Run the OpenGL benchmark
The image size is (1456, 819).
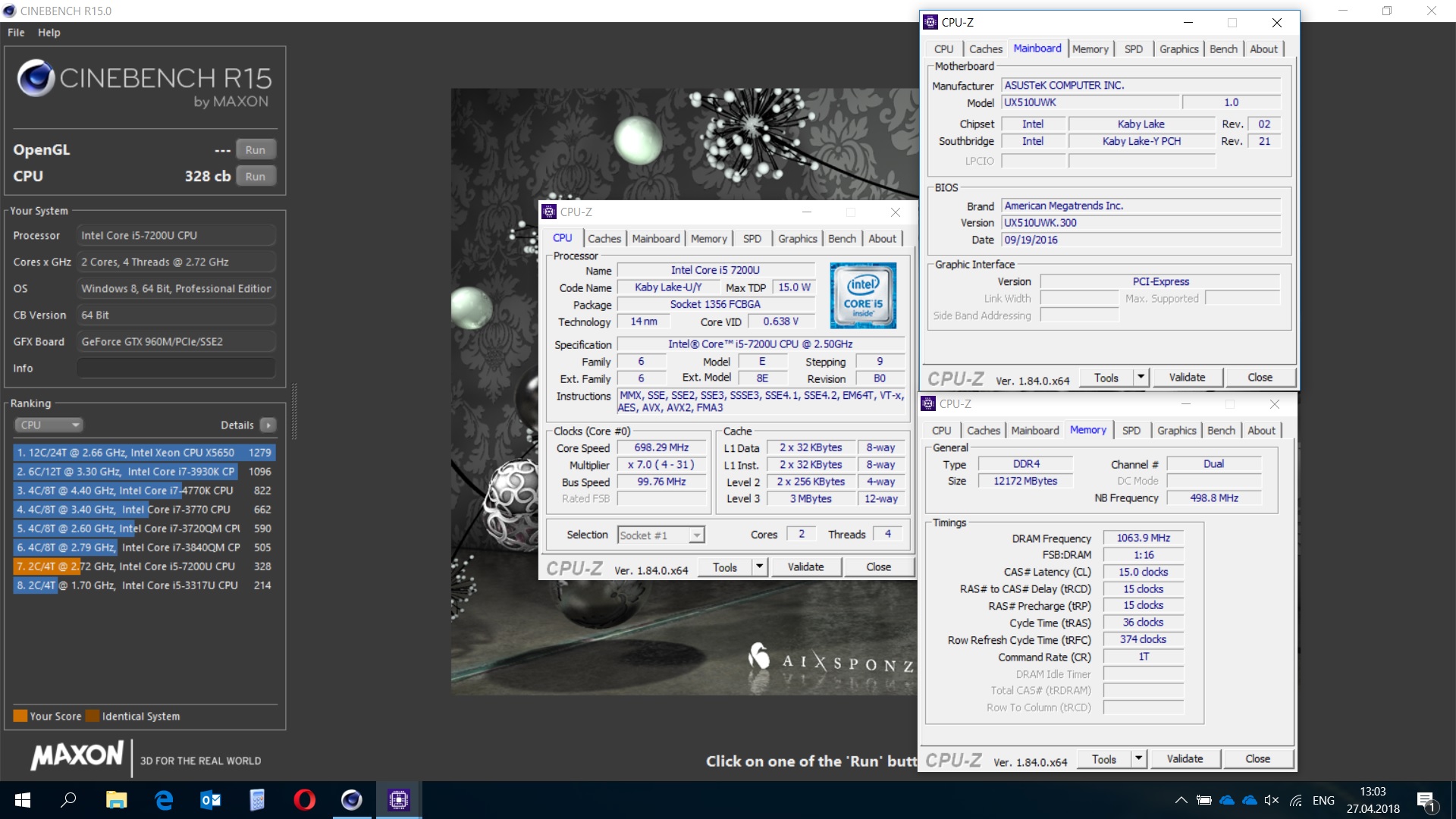256,150
